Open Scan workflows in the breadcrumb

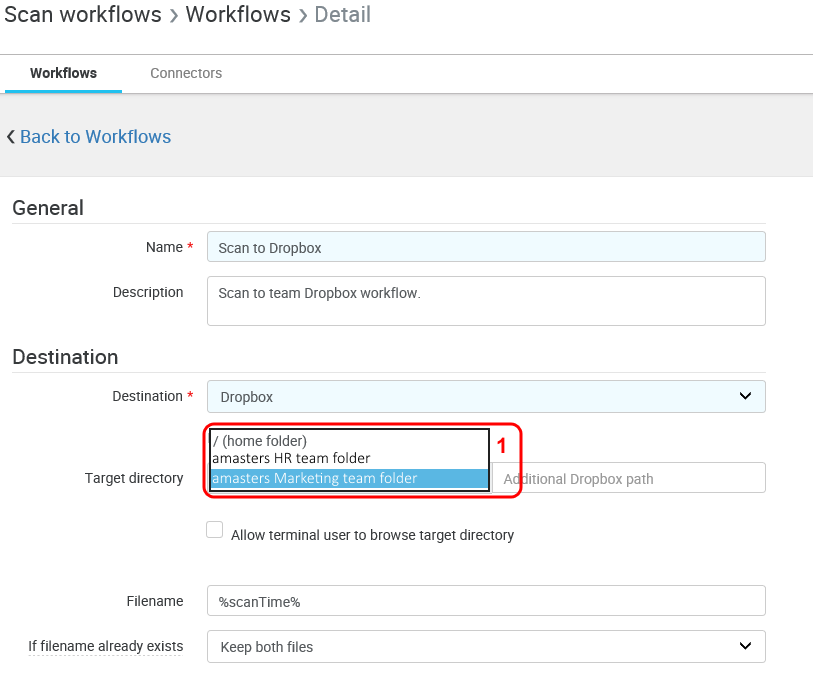83,15
